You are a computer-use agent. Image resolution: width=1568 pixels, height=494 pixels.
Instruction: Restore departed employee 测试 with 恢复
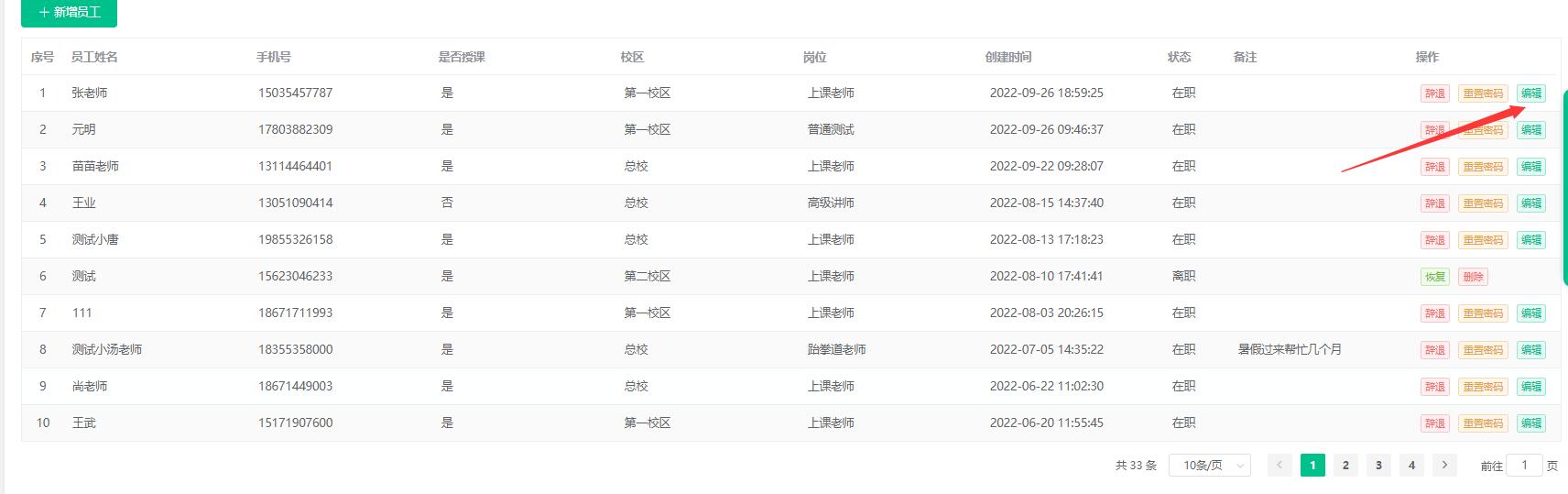pos(1434,277)
